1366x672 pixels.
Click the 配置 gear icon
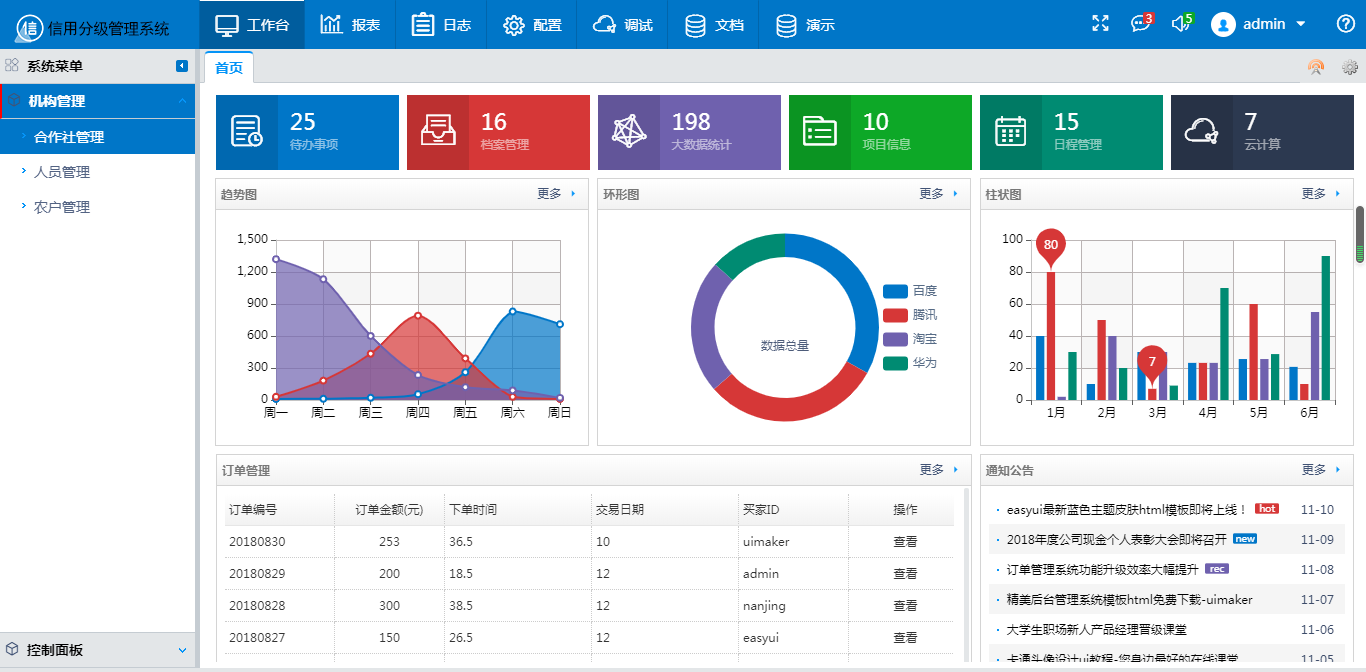[x=514, y=25]
